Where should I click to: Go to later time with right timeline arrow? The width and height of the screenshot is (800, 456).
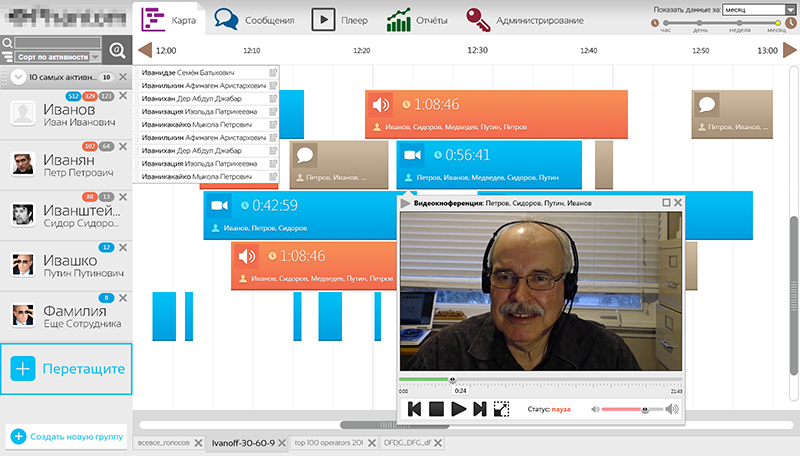[790, 50]
